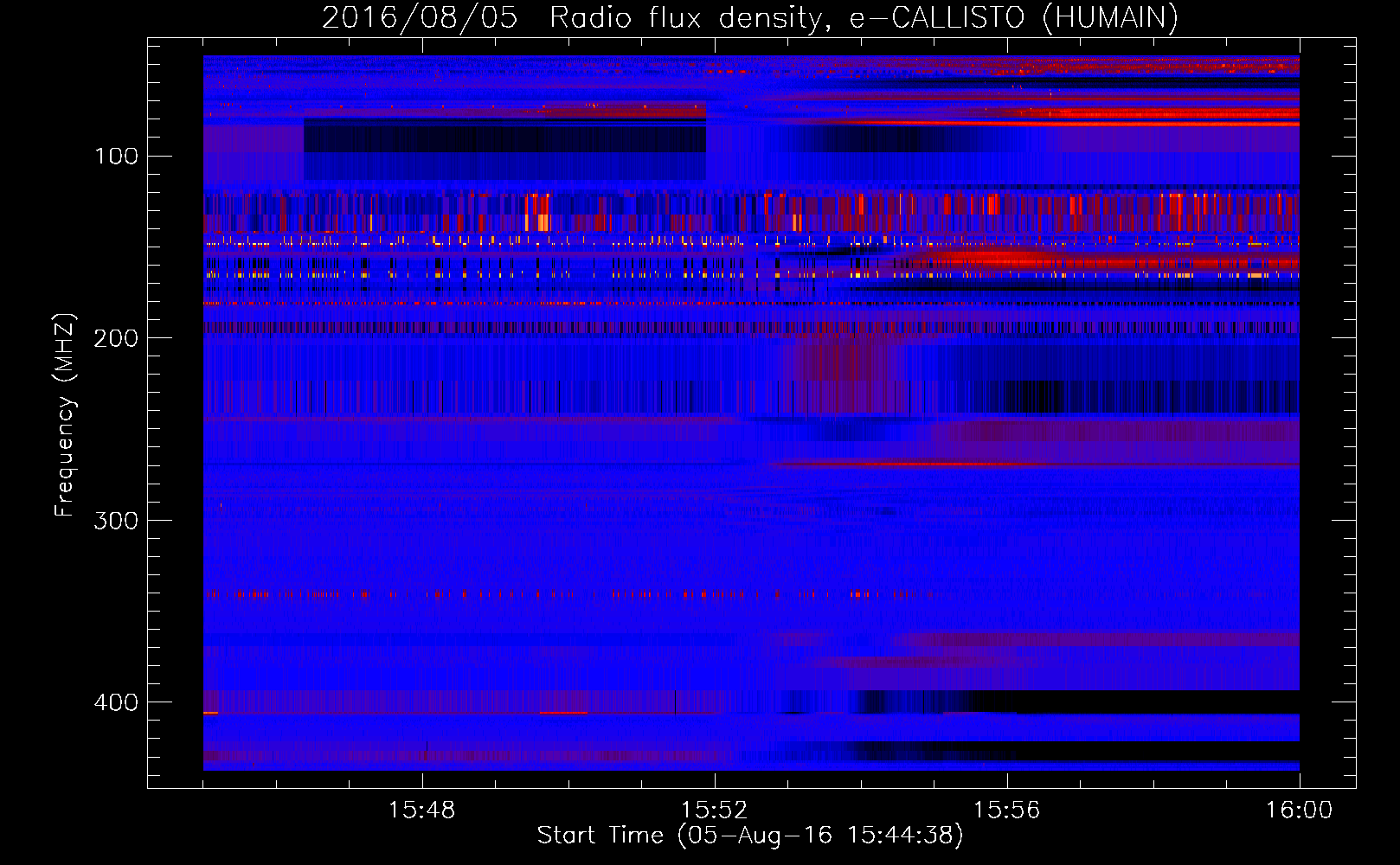This screenshot has width=1400, height=865.
Task: Click inside the radio flux spectrogram
Action: pyautogui.click(x=751, y=413)
